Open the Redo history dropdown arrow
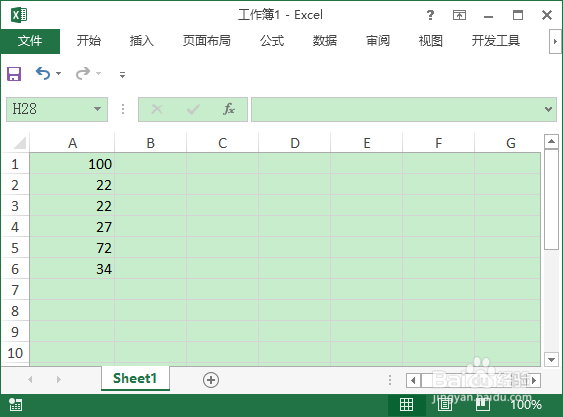The width and height of the screenshot is (563, 417). (98, 74)
